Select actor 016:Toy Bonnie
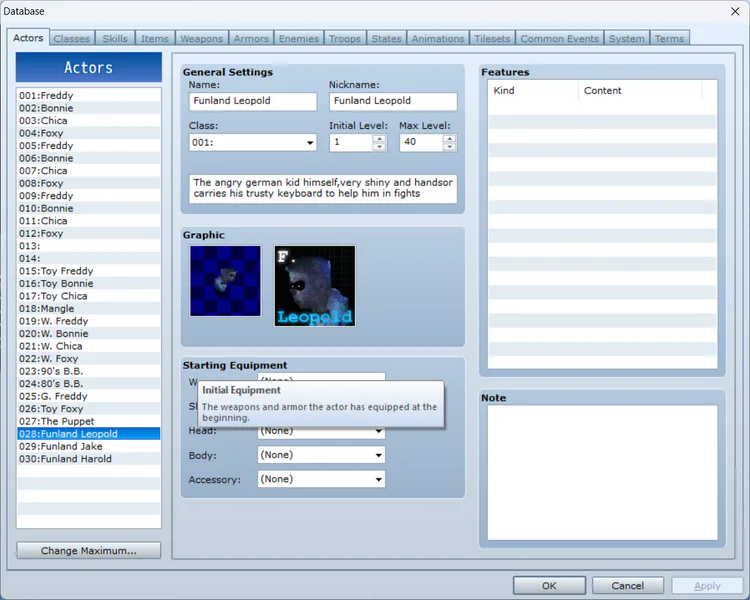The image size is (750, 600). 88,283
